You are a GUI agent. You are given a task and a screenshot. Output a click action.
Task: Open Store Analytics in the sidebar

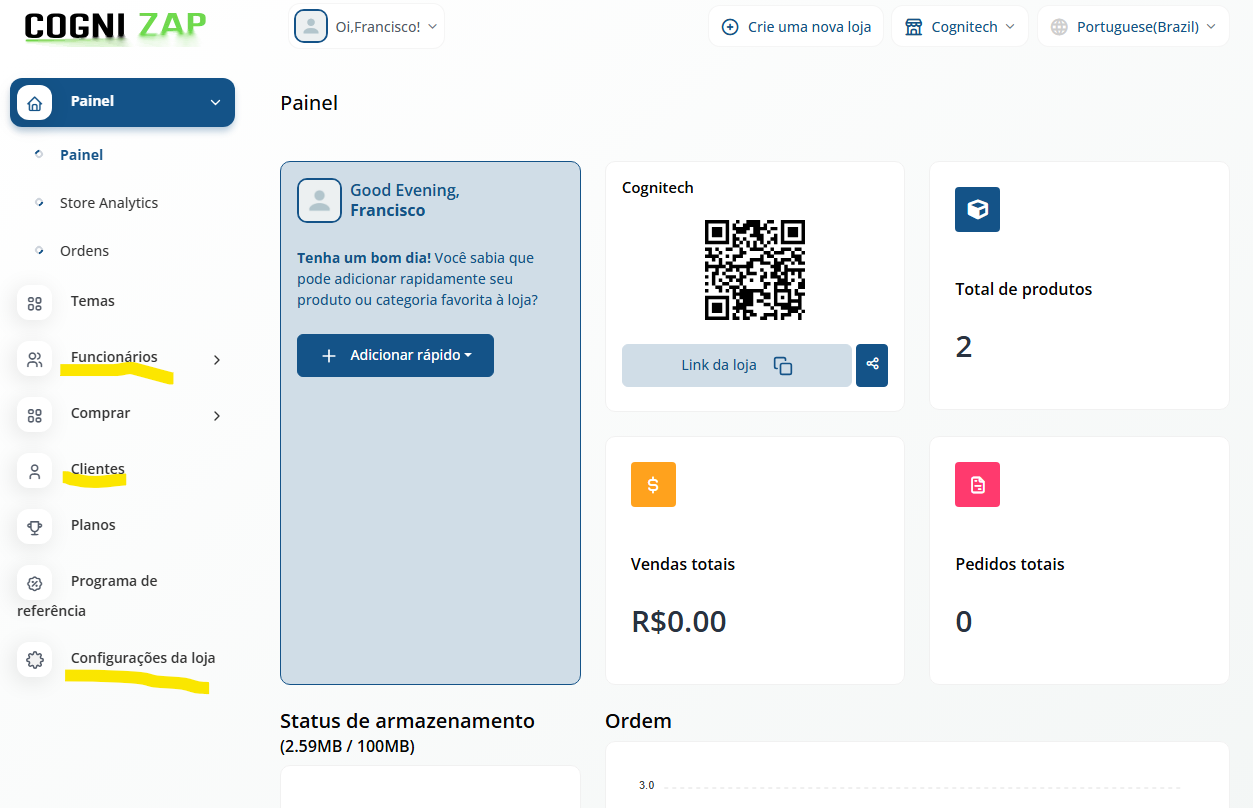click(x=108, y=203)
